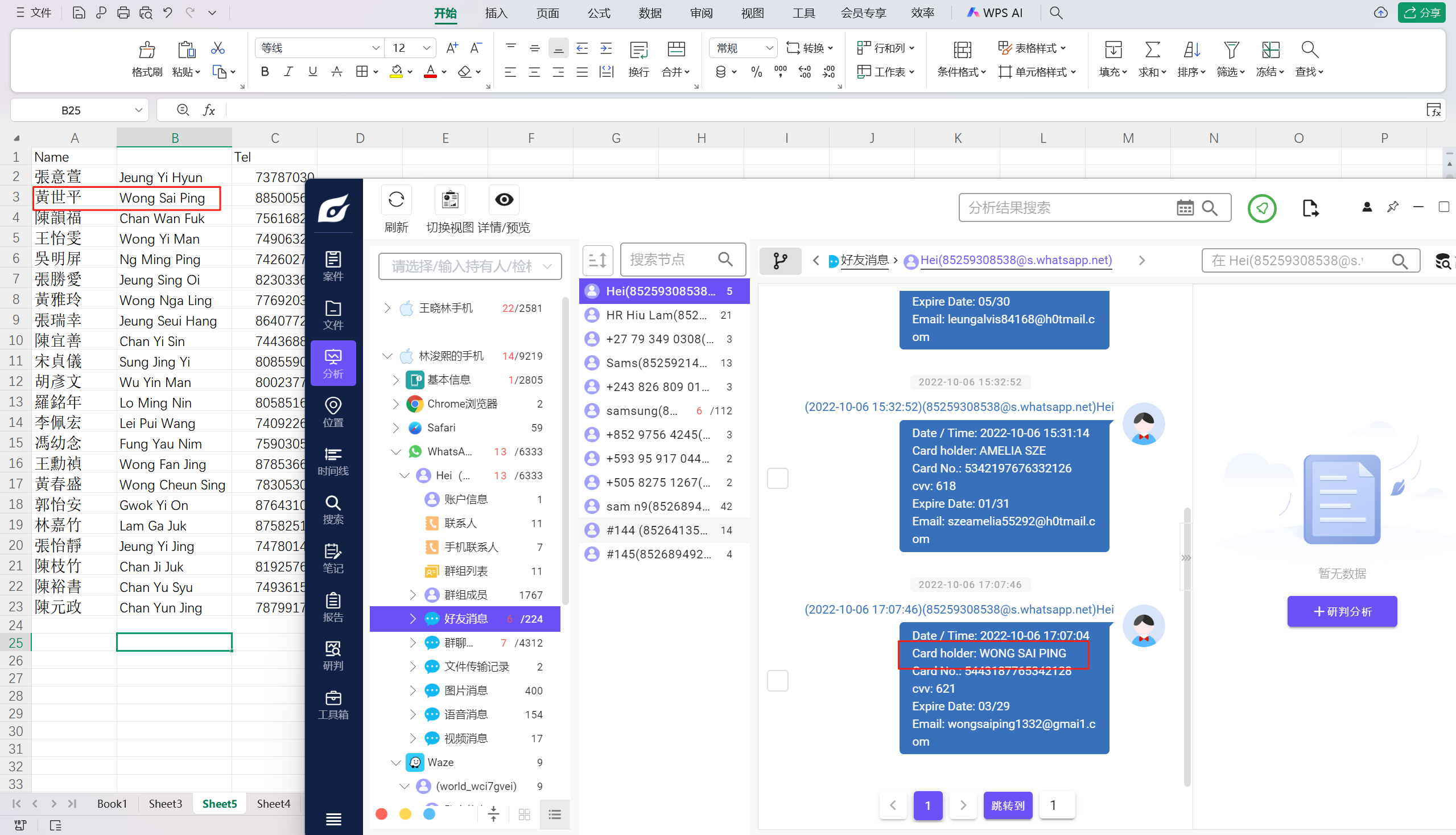
Task: Check the AMELIA SZE message checkbox
Action: pos(777,478)
